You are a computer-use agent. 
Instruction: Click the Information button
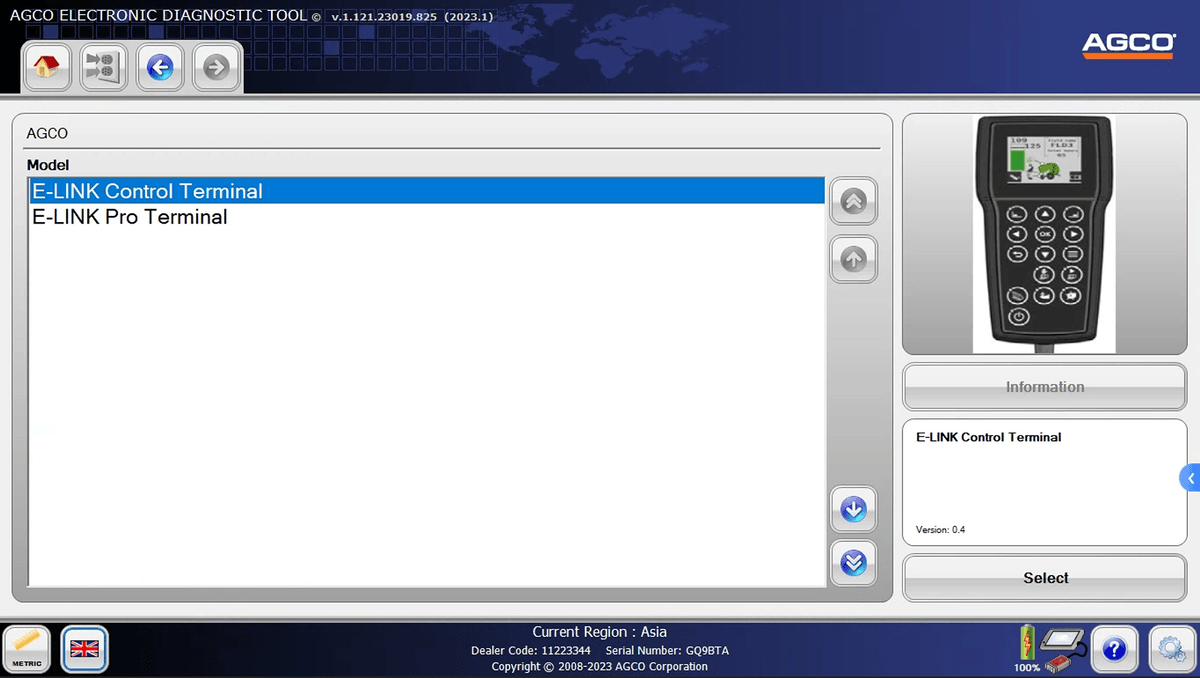tap(1044, 387)
